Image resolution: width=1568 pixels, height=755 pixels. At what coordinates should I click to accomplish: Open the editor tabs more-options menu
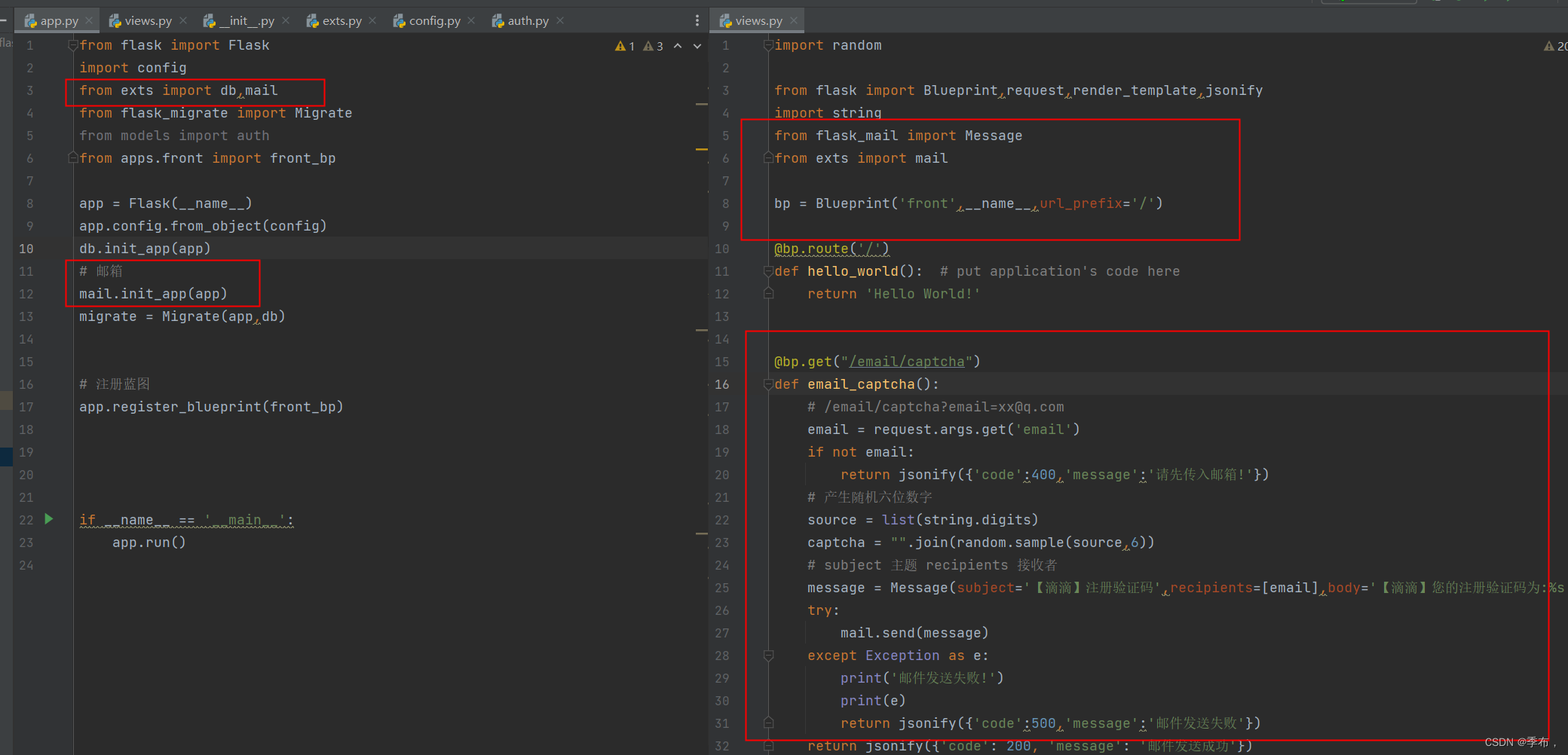[697, 21]
